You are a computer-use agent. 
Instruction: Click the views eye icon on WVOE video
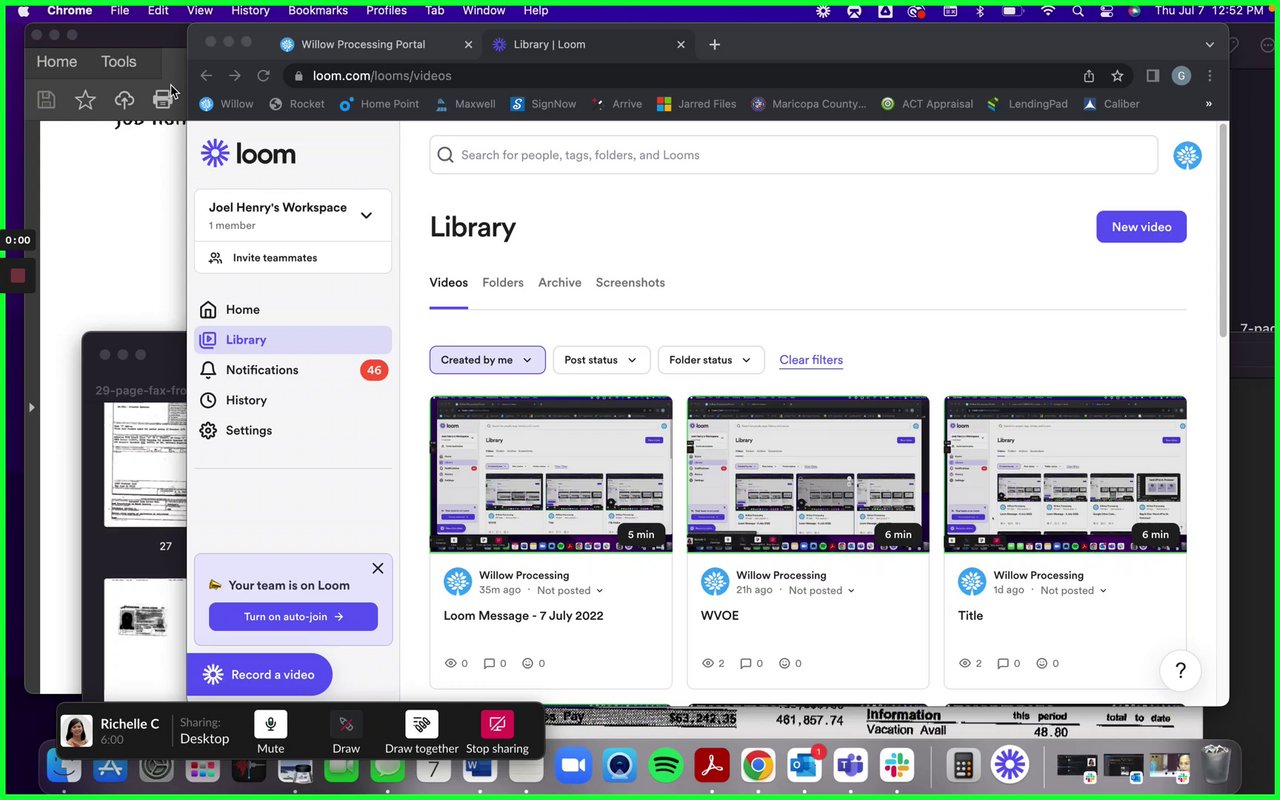pos(708,663)
